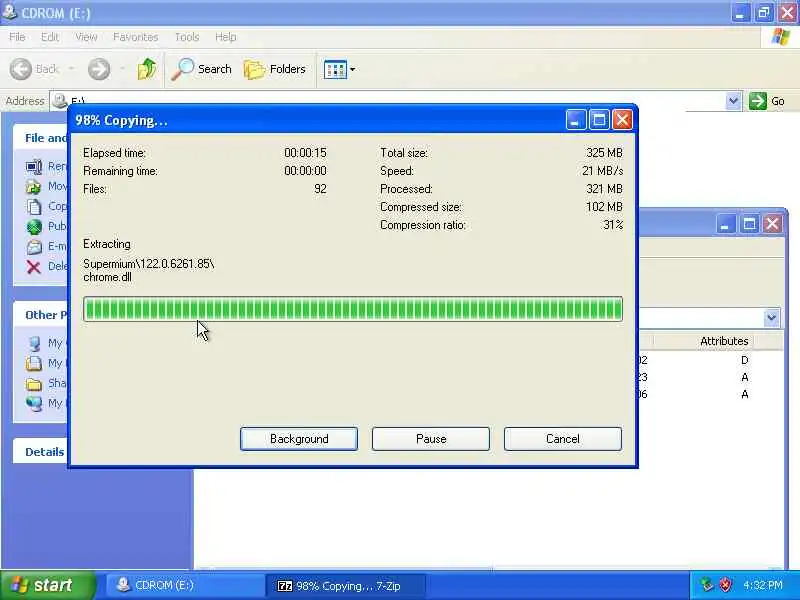
Task: Pause the 7-Zip extraction
Action: point(431,439)
